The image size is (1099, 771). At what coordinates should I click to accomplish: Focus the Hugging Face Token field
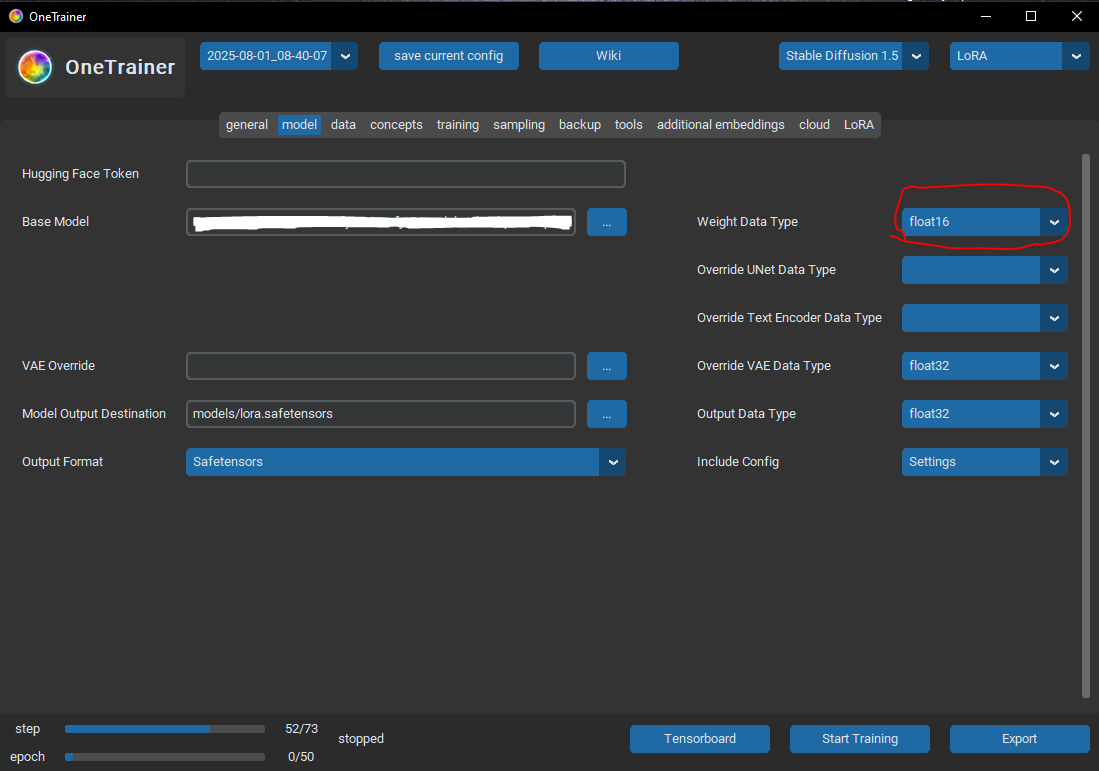406,174
